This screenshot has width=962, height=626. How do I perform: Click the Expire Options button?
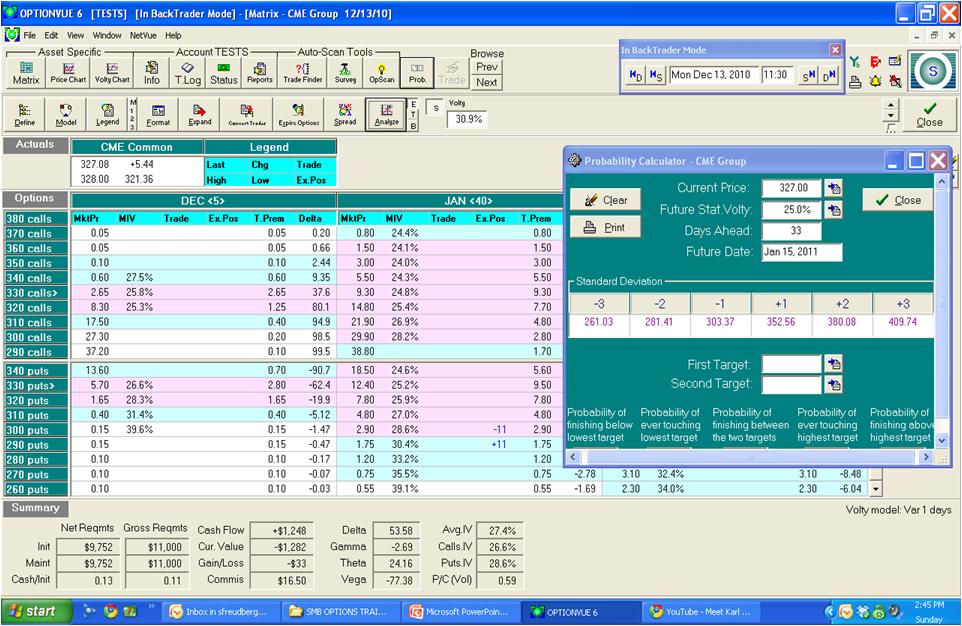(x=299, y=115)
